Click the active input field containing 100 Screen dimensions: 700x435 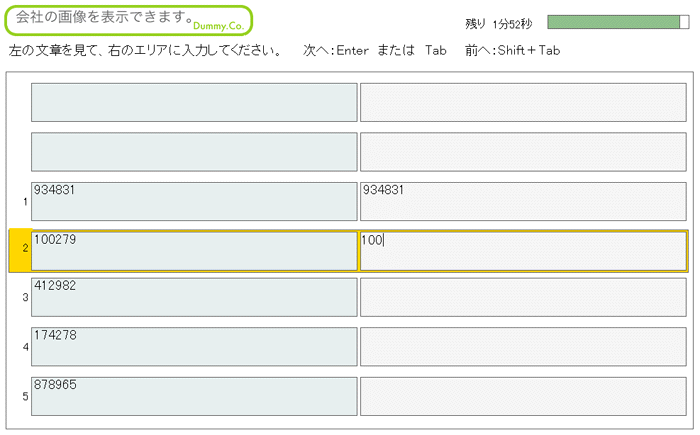pyautogui.click(x=523, y=251)
